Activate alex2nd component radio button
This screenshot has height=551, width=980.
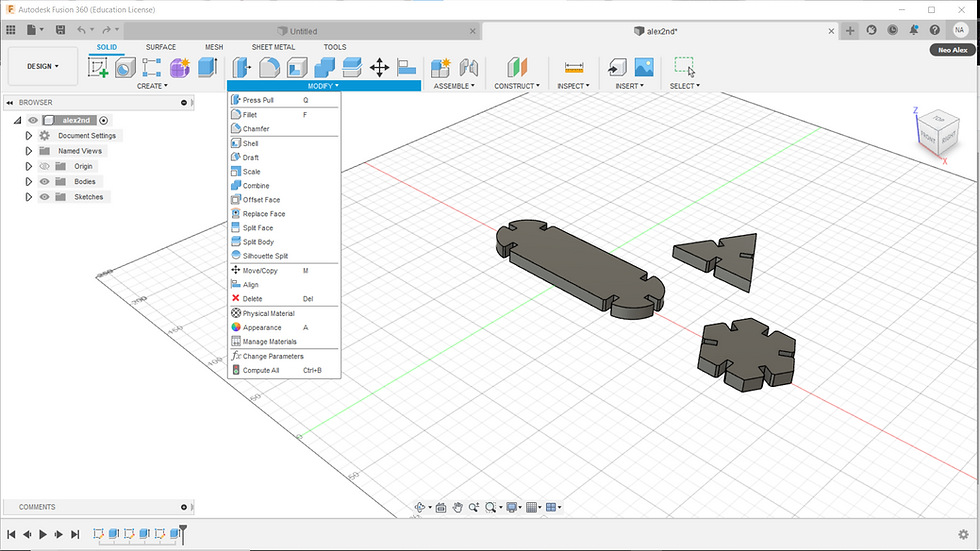point(104,120)
